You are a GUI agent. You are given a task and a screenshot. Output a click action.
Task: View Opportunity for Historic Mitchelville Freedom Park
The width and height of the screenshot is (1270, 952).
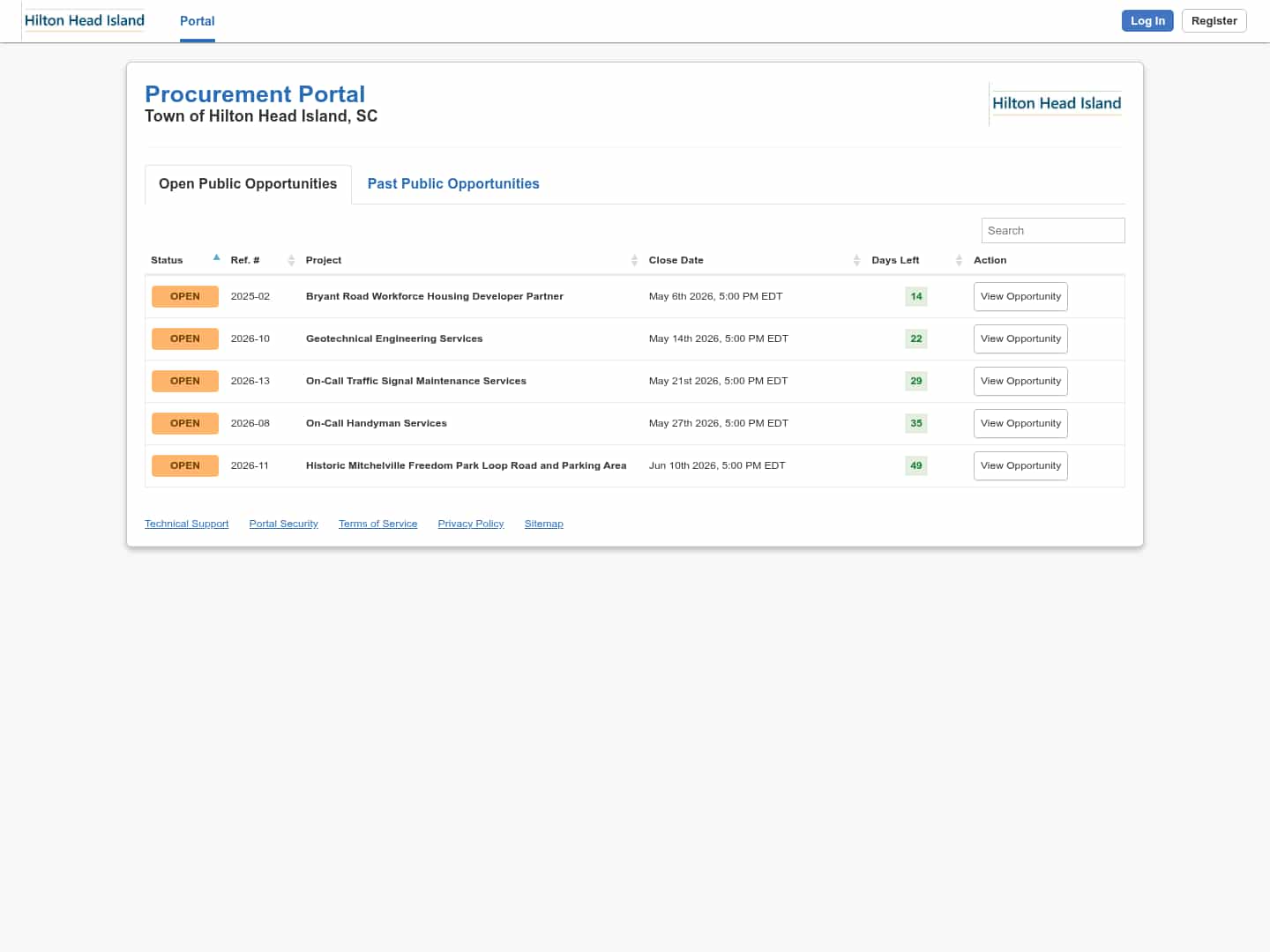click(1020, 466)
